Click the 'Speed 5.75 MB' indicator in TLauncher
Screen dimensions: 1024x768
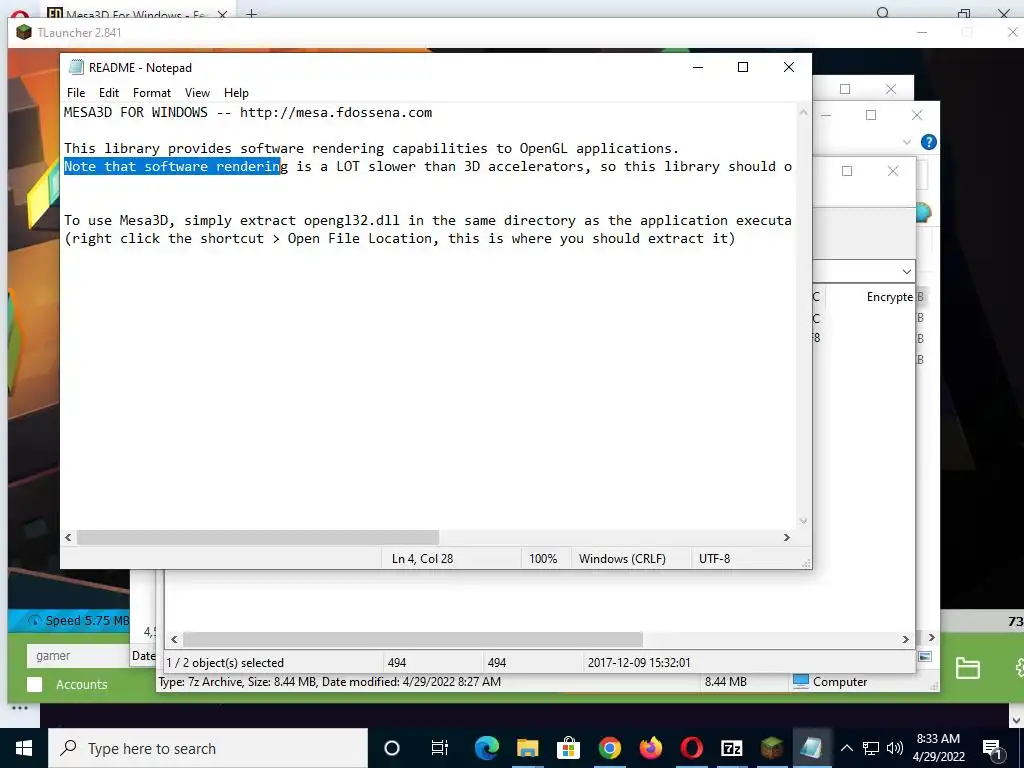pyautogui.click(x=78, y=620)
